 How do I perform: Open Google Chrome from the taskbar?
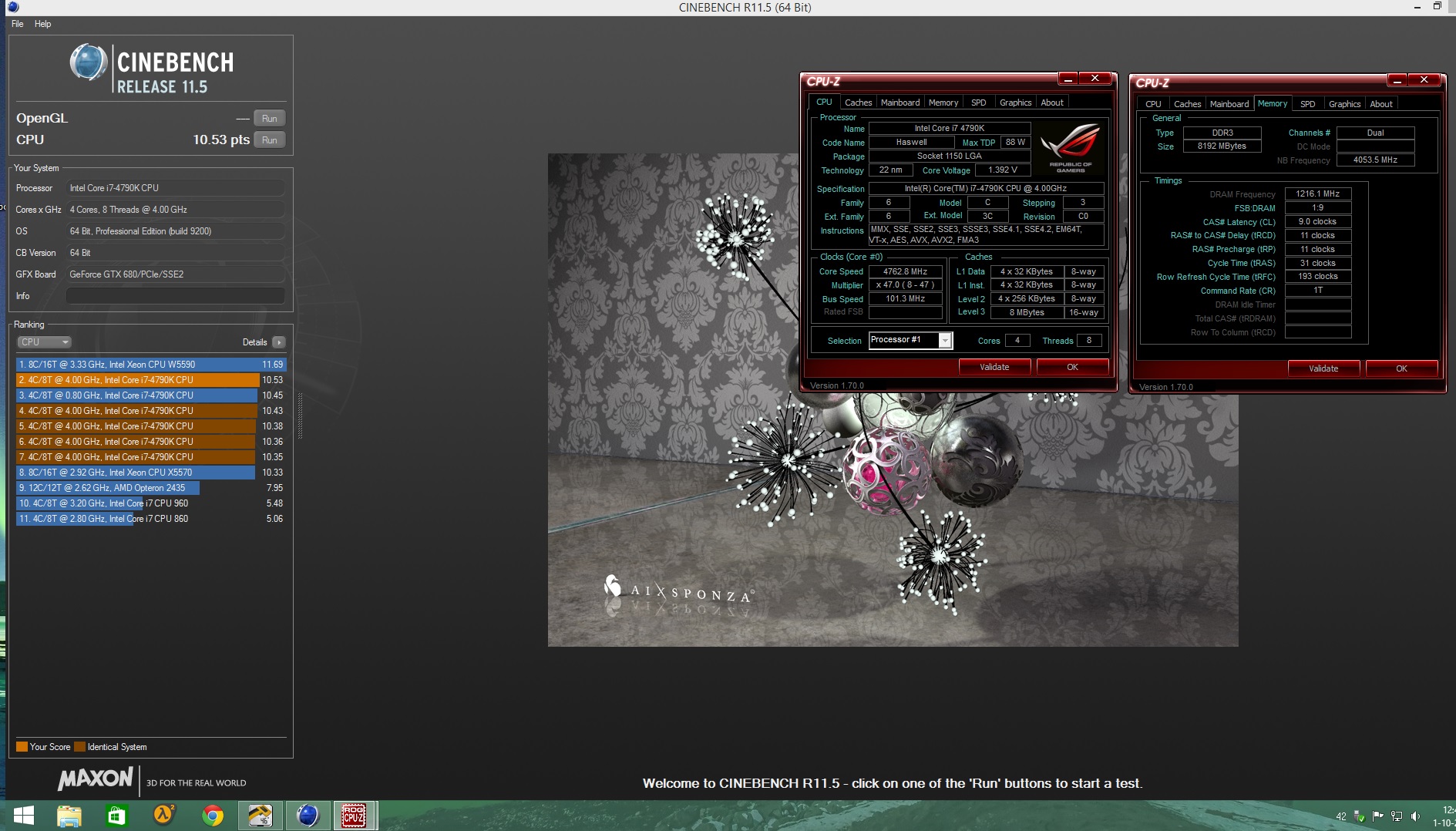[x=213, y=816]
